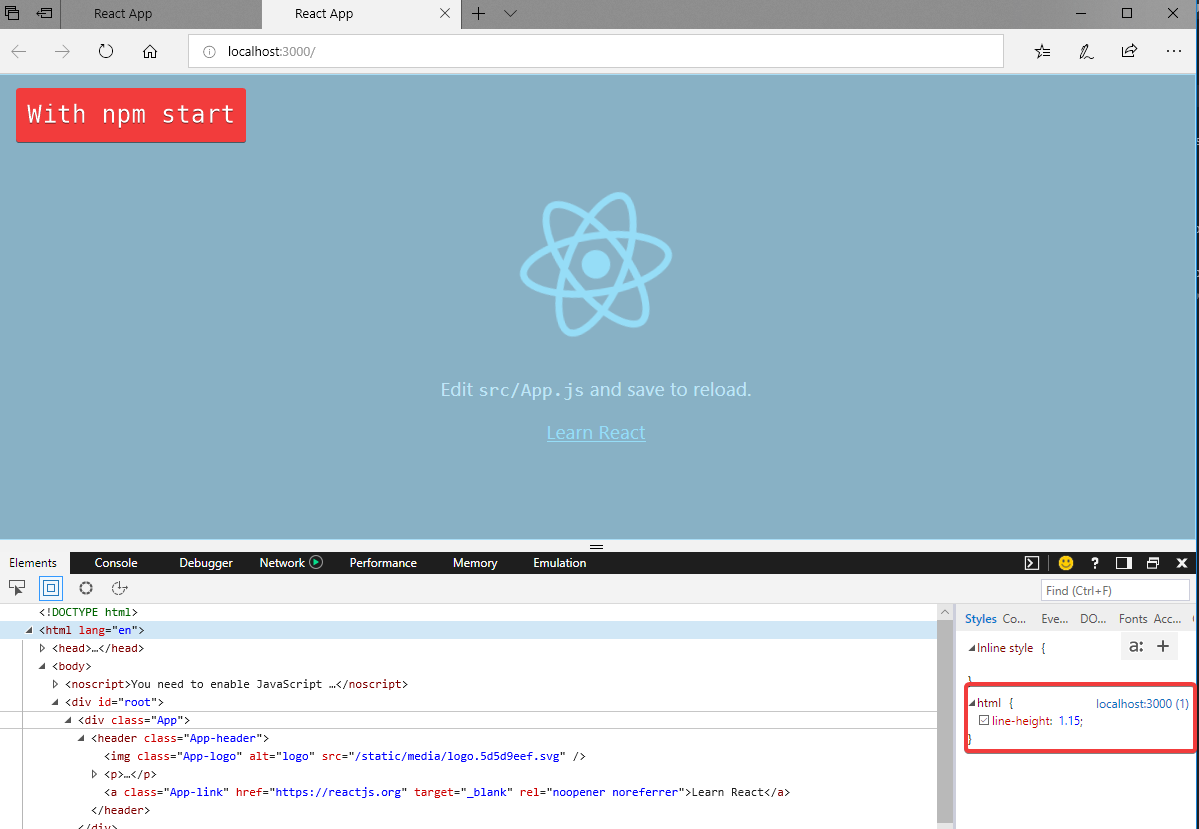Open the Favorites hub star icon

1042,51
